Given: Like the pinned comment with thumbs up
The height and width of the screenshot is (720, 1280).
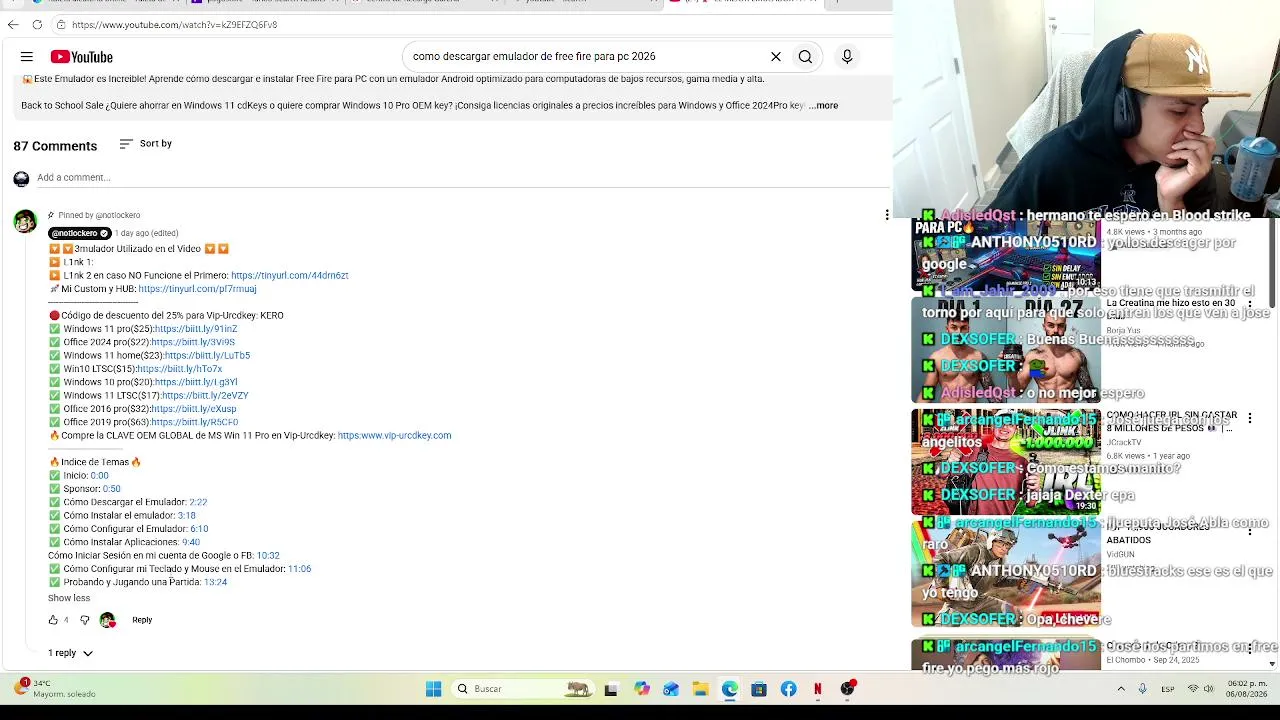Looking at the screenshot, I should pyautogui.click(x=53, y=620).
